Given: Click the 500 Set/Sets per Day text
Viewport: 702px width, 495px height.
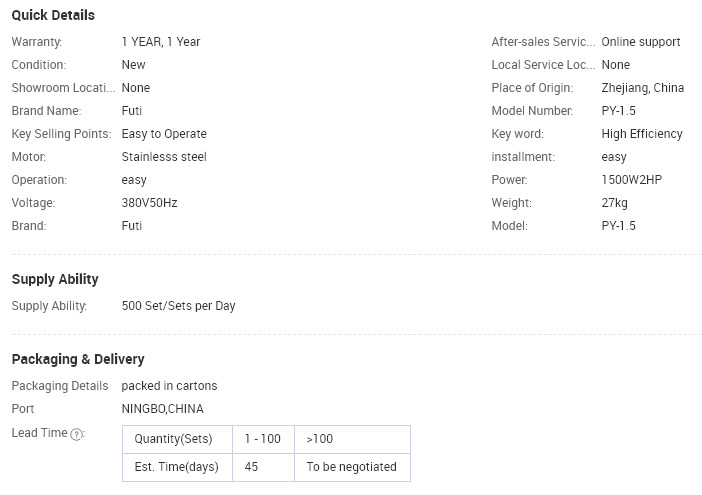Looking at the screenshot, I should [178, 306].
